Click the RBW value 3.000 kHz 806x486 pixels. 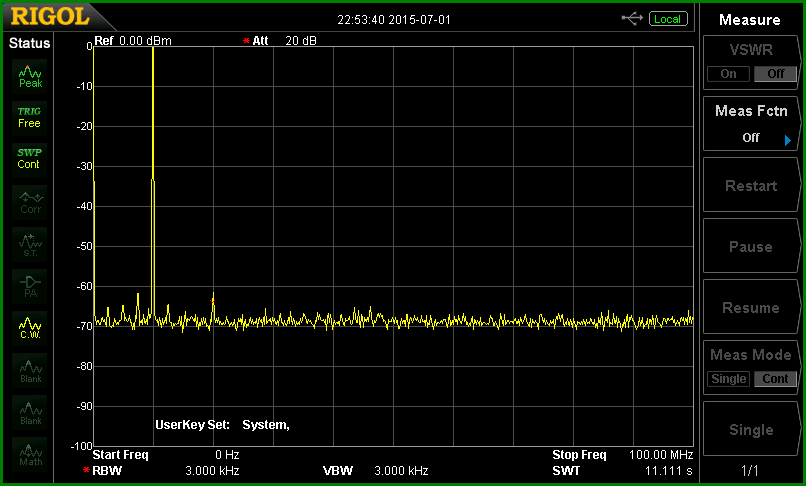(x=212, y=471)
